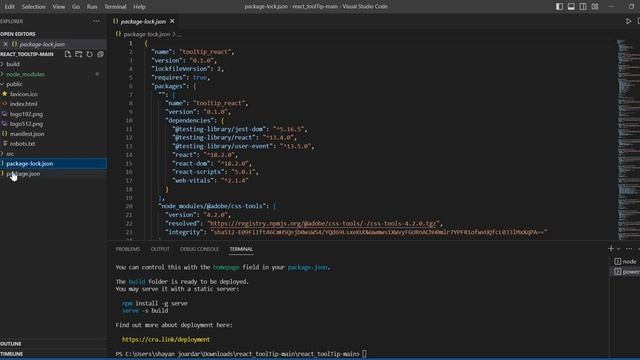The image size is (640, 360).
Task: Click new terminal plus icon
Action: point(611,249)
